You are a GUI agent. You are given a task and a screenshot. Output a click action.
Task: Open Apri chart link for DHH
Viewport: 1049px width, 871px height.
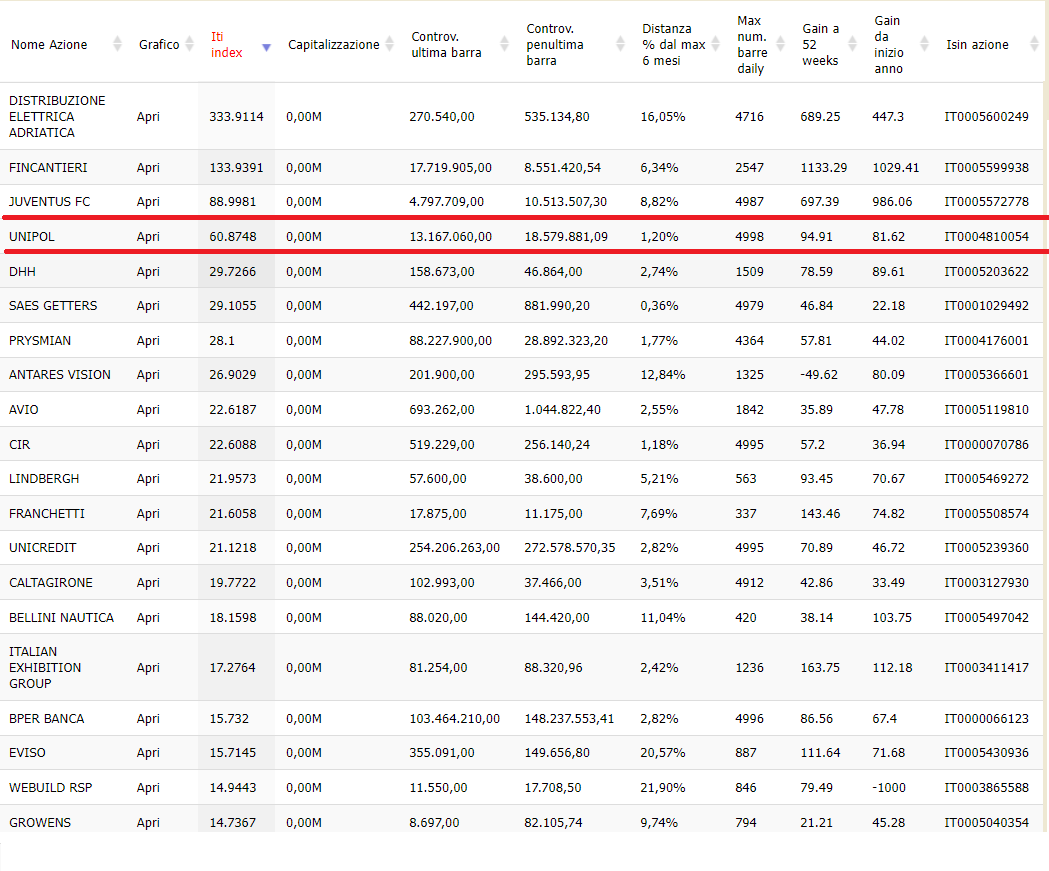coord(148,272)
